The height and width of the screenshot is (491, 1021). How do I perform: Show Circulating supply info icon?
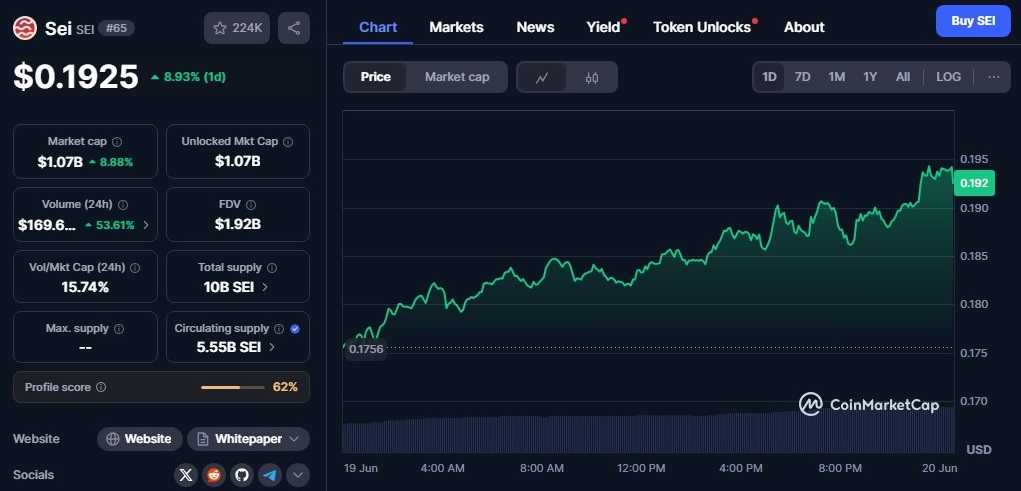coord(279,329)
